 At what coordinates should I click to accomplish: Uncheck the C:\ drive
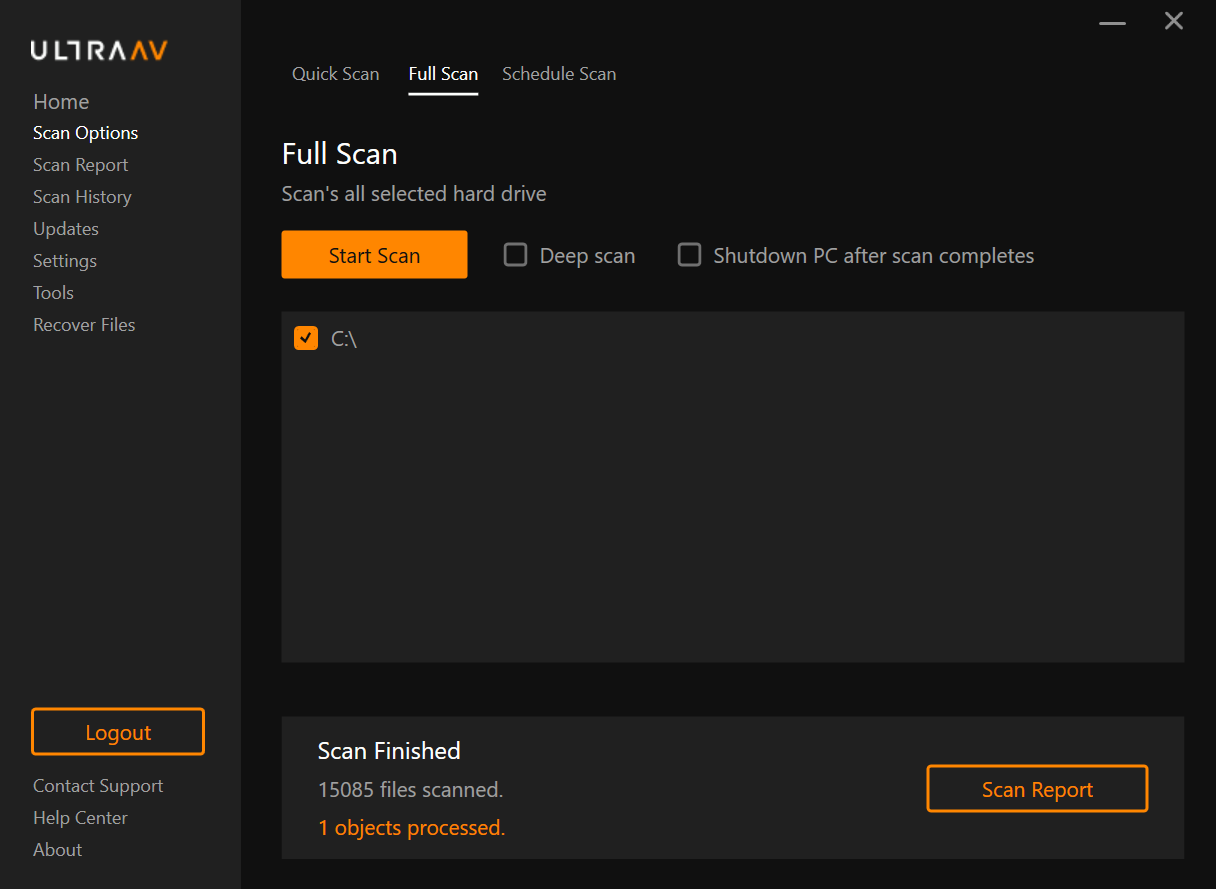pyautogui.click(x=305, y=338)
